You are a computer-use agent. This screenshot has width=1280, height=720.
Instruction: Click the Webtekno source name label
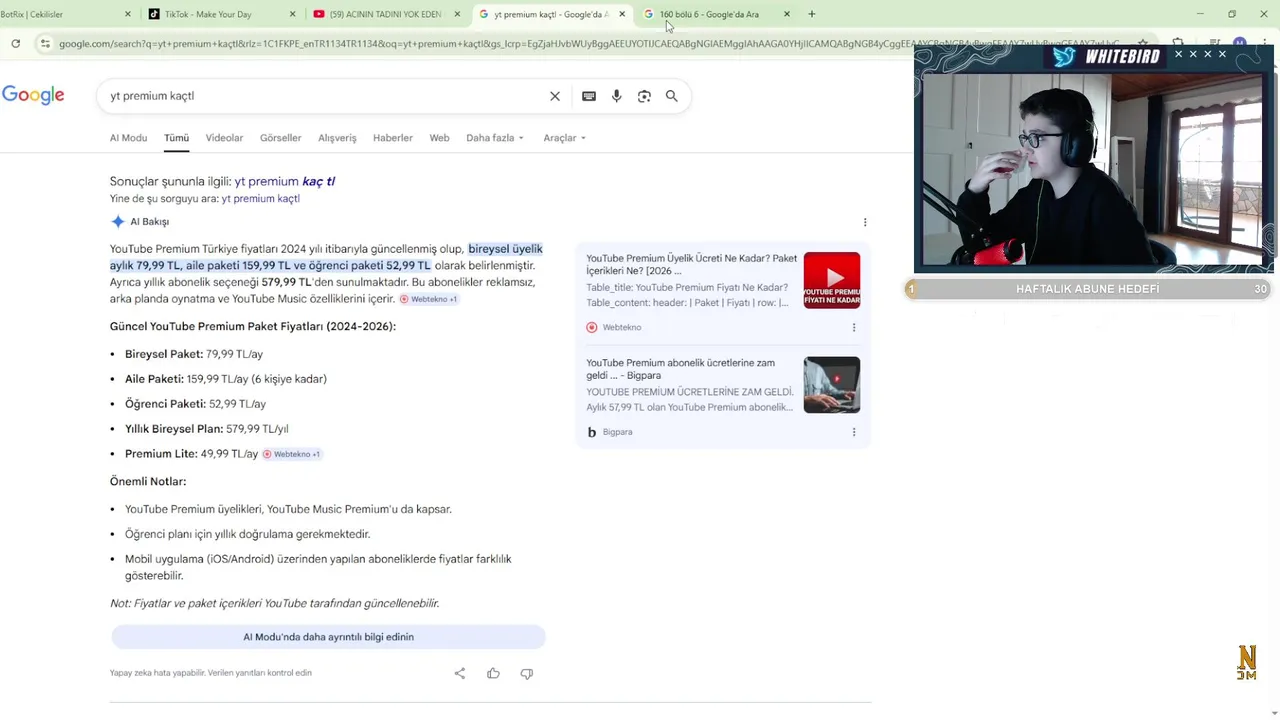622,327
